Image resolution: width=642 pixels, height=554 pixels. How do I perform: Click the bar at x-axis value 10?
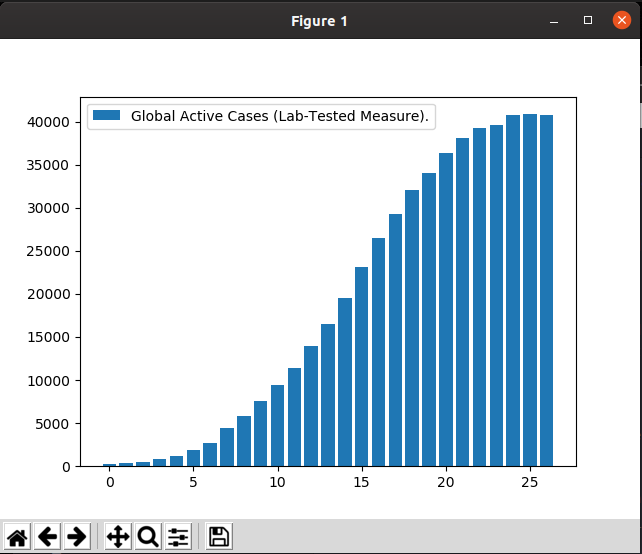(278, 425)
